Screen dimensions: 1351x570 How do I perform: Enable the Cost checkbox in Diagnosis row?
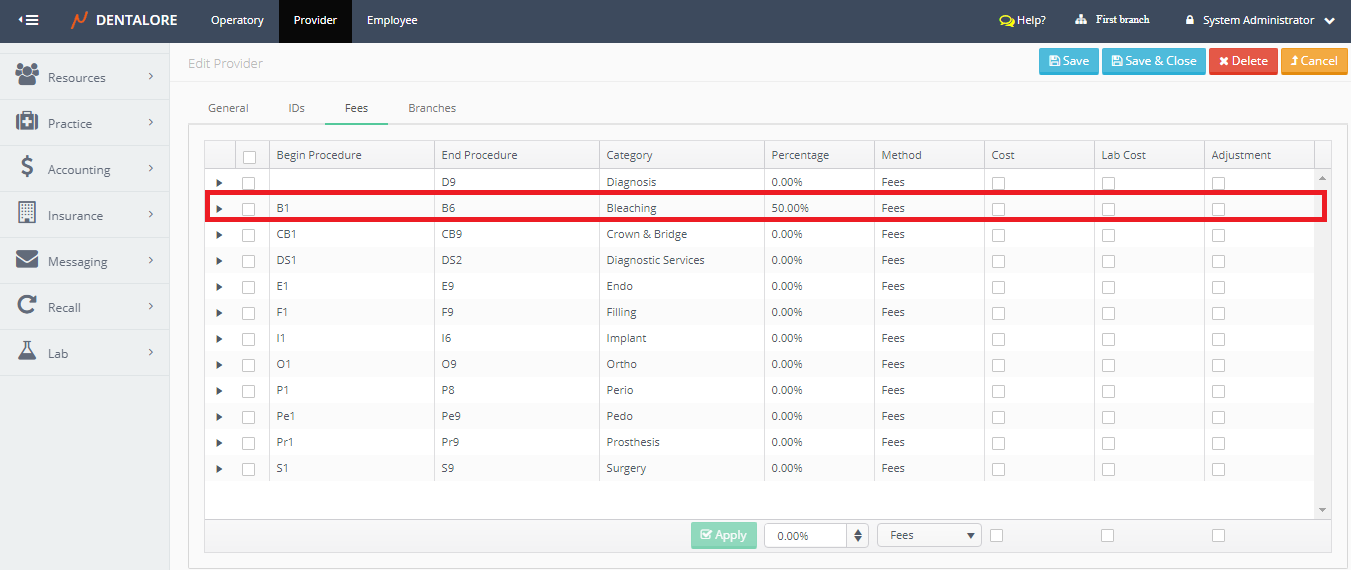pos(998,183)
